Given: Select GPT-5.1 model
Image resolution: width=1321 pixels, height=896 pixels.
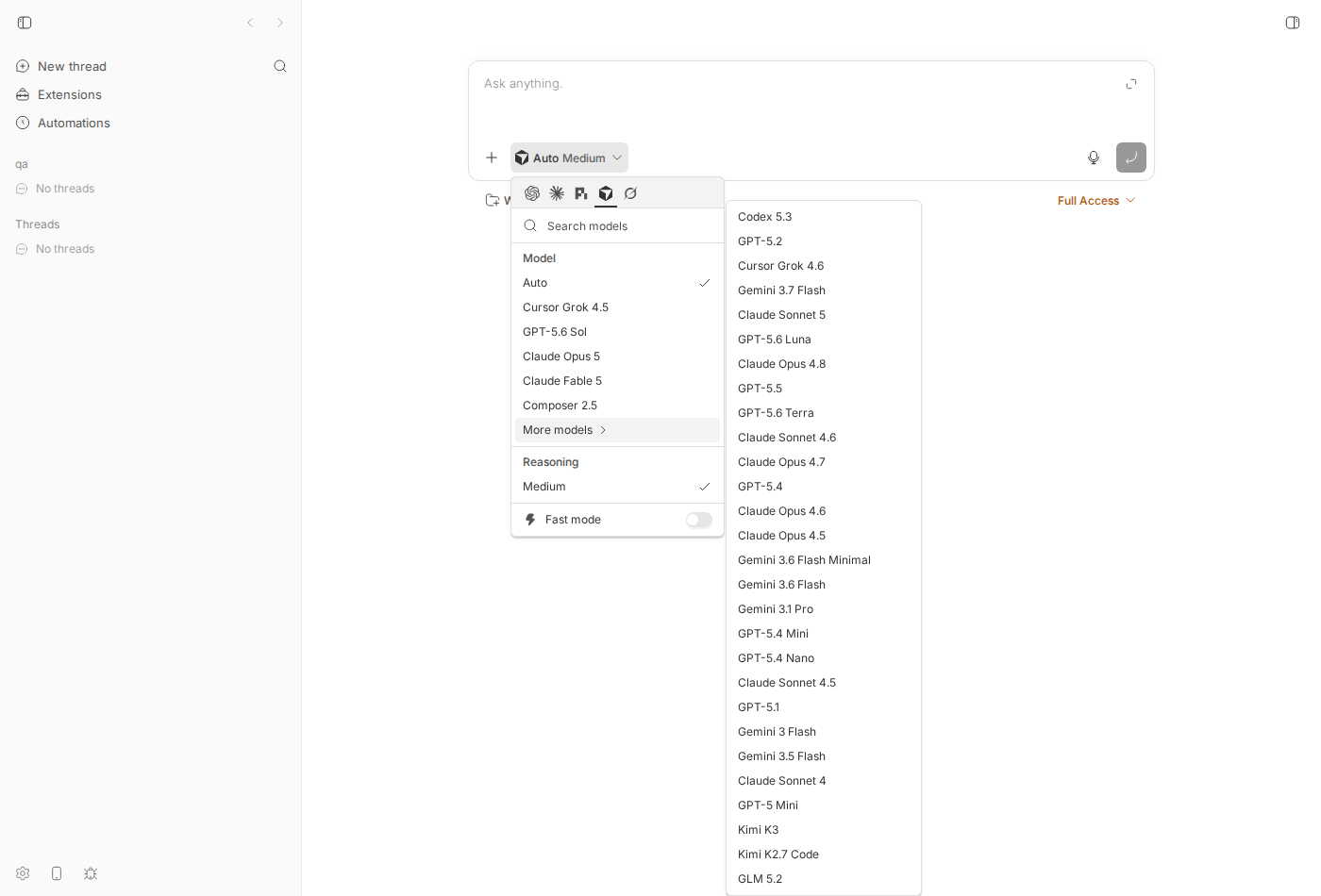Looking at the screenshot, I should coord(824,707).
